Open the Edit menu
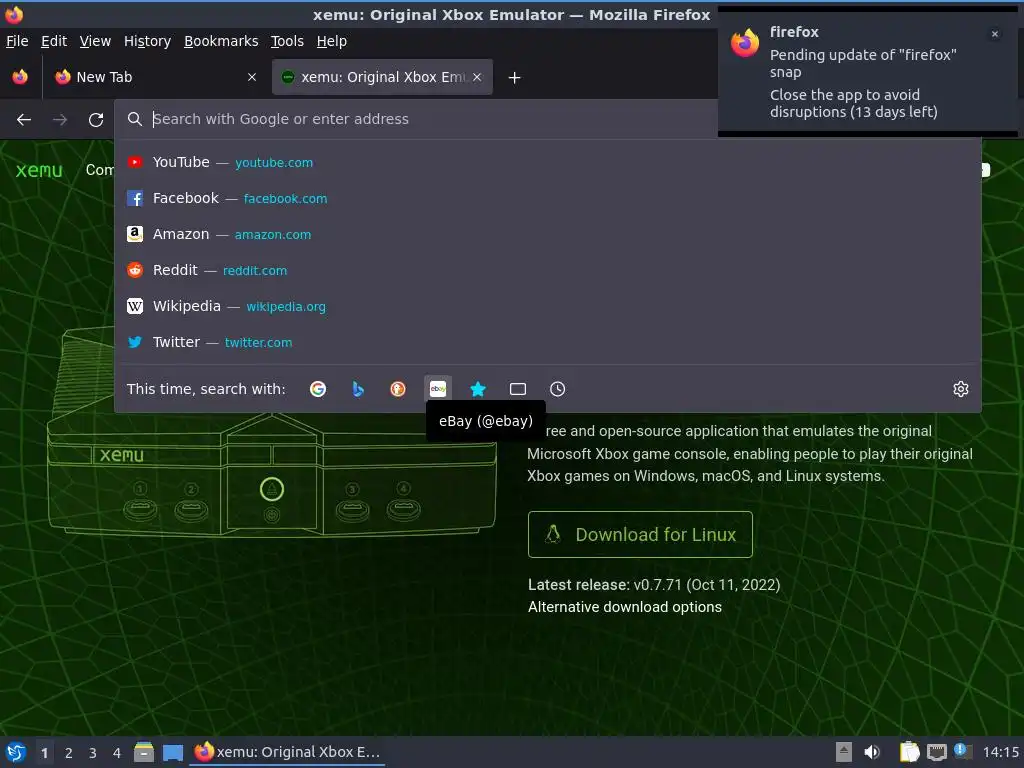1024x768 pixels. (x=54, y=41)
